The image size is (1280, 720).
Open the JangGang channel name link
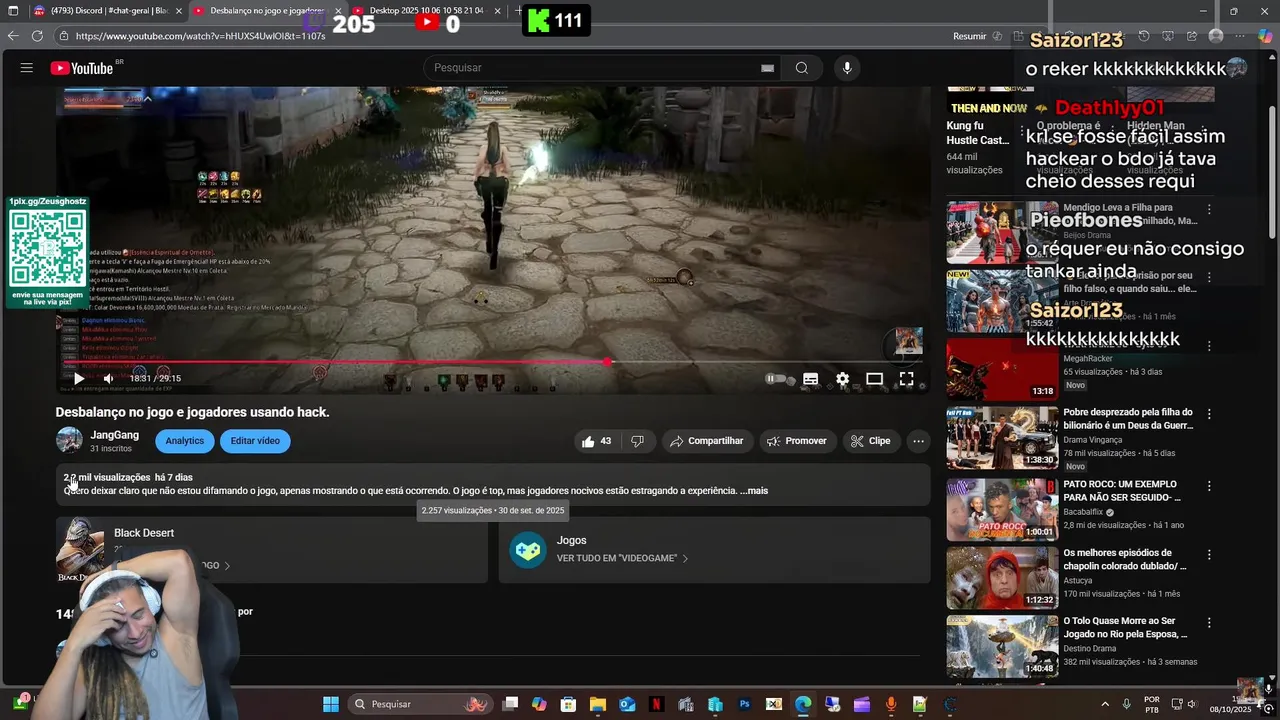[114, 435]
